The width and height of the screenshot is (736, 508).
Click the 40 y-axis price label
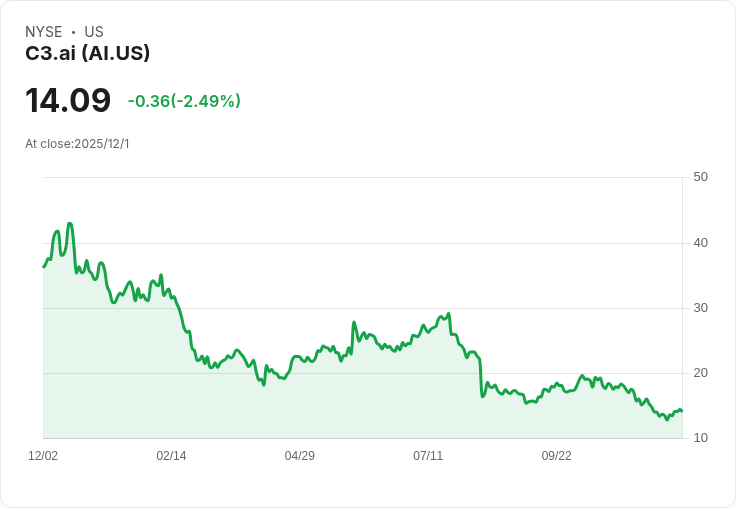(700, 243)
